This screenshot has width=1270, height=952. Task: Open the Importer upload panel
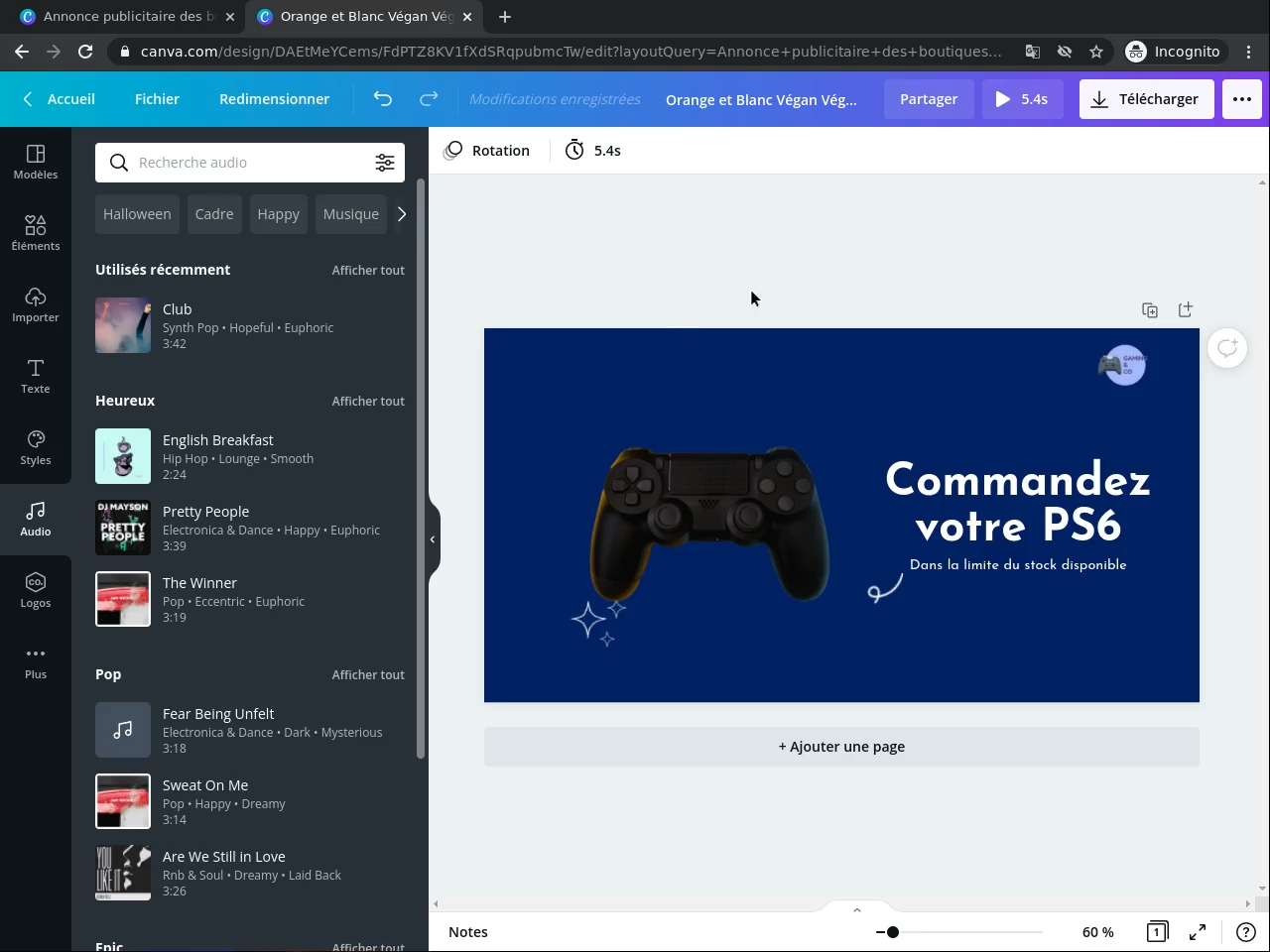(36, 305)
